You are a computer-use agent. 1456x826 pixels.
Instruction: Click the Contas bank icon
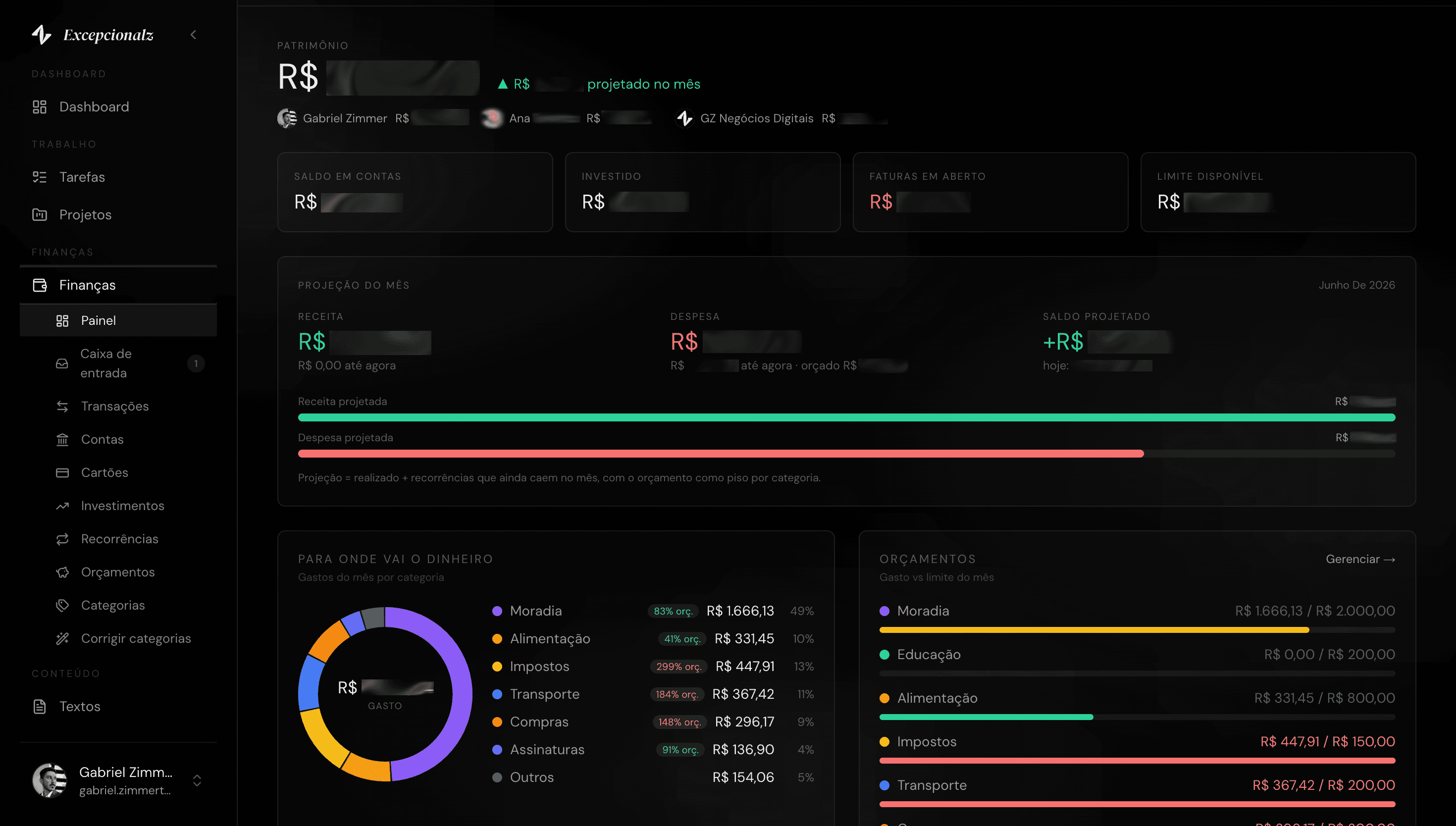tap(62, 439)
